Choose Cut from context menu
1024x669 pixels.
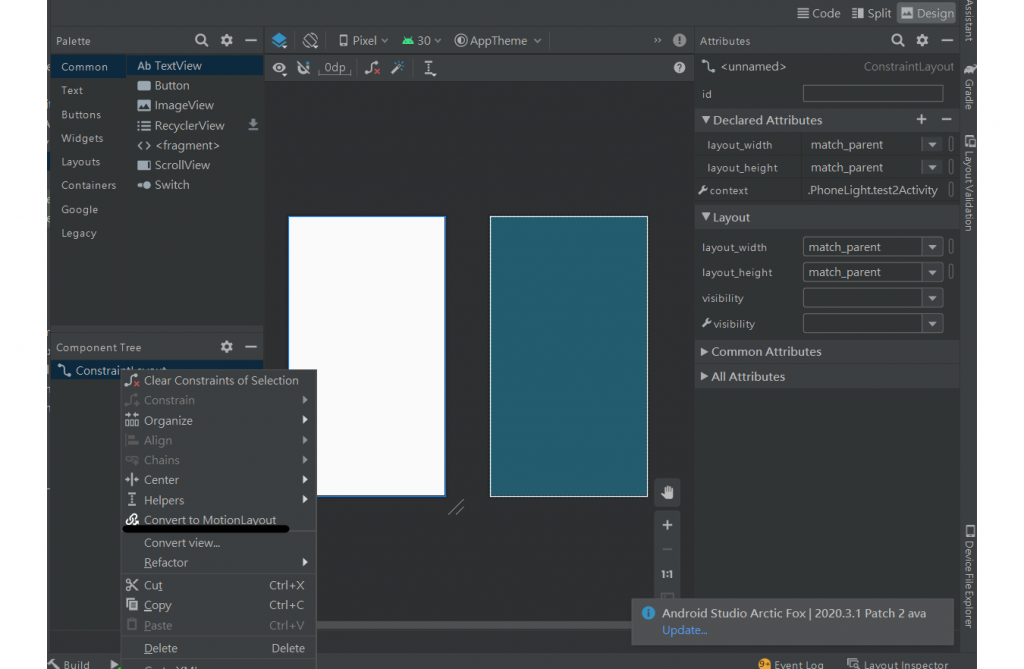[219, 585]
